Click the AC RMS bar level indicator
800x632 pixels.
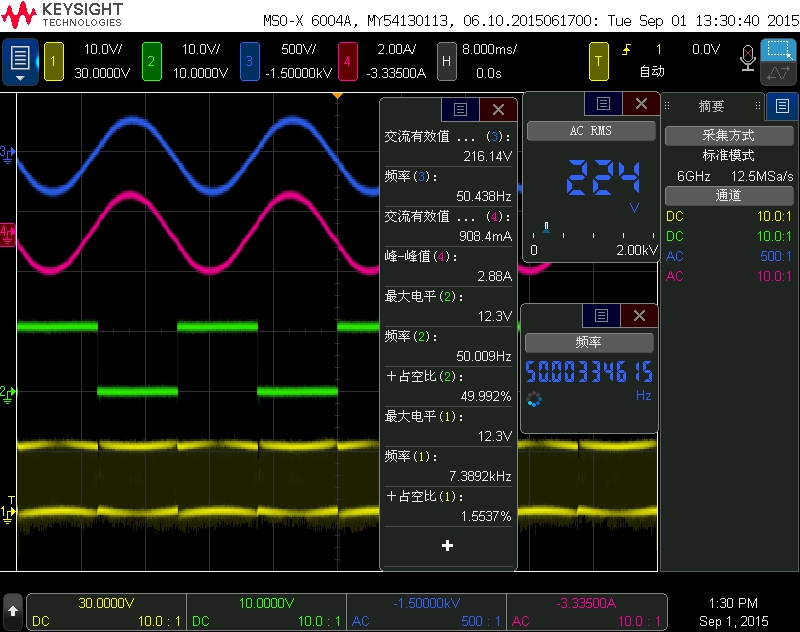tap(546, 227)
